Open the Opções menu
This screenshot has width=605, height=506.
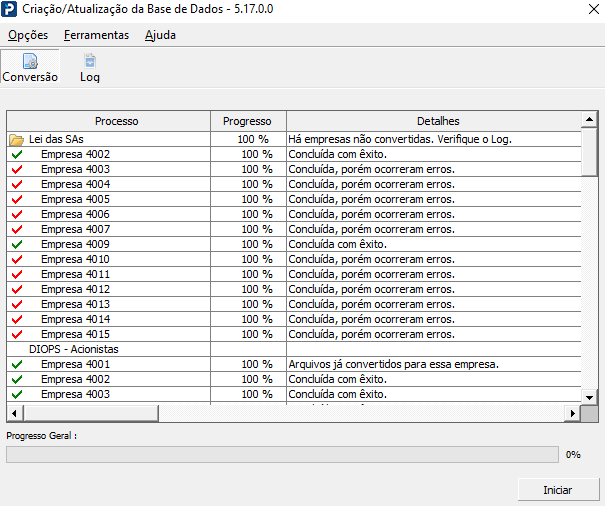coord(28,35)
